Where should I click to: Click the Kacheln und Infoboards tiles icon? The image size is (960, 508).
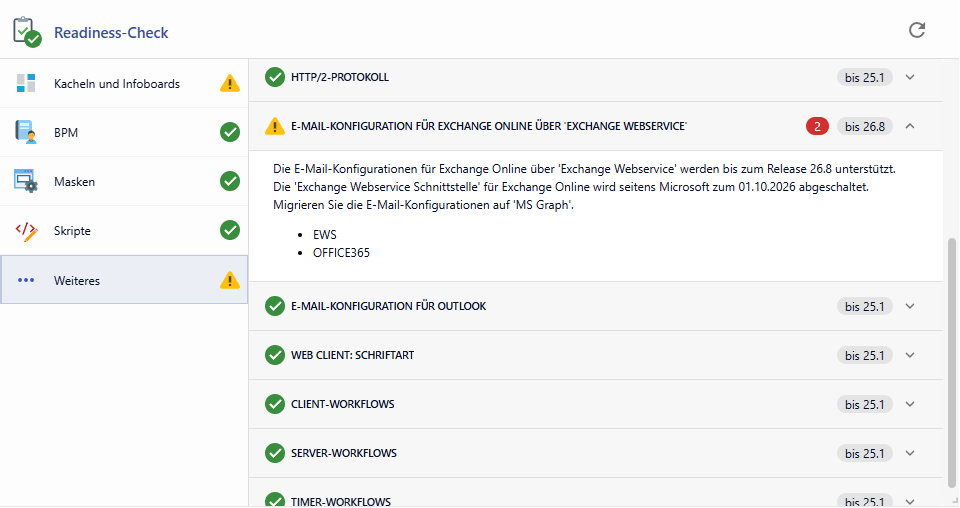tap(26, 83)
